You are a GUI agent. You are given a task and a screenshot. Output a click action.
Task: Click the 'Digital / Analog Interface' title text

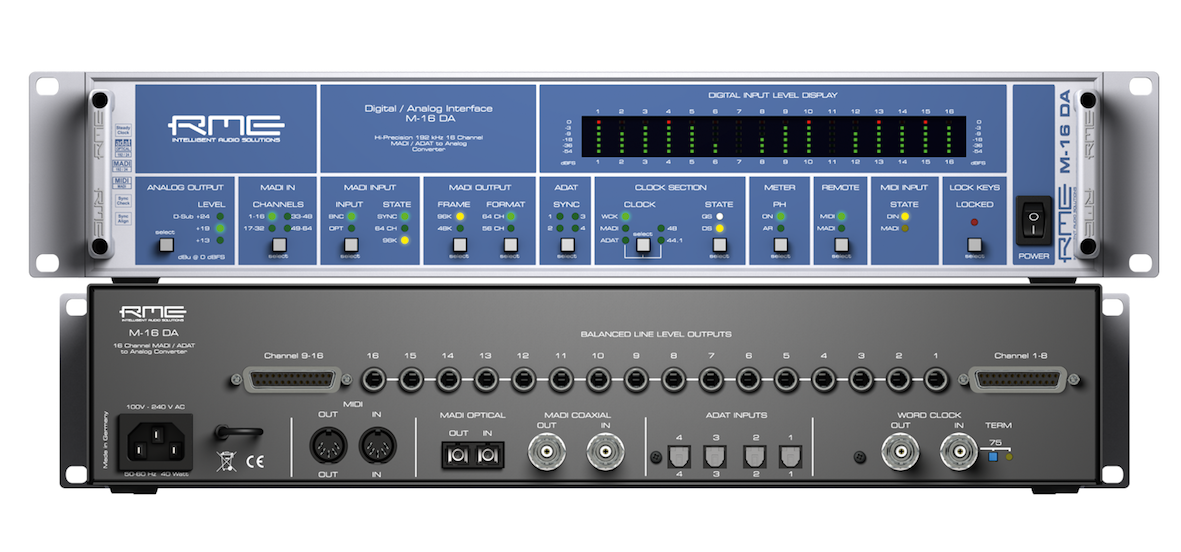point(428,108)
